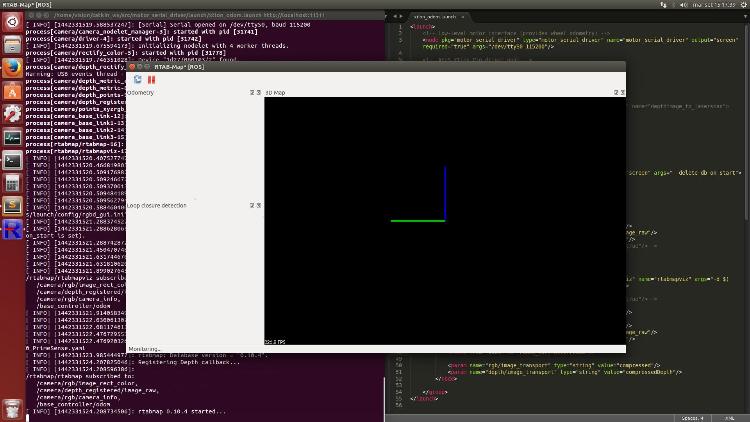Close the Odometry dock panel
Screen dimensions: 750x422
click(x=259, y=92)
